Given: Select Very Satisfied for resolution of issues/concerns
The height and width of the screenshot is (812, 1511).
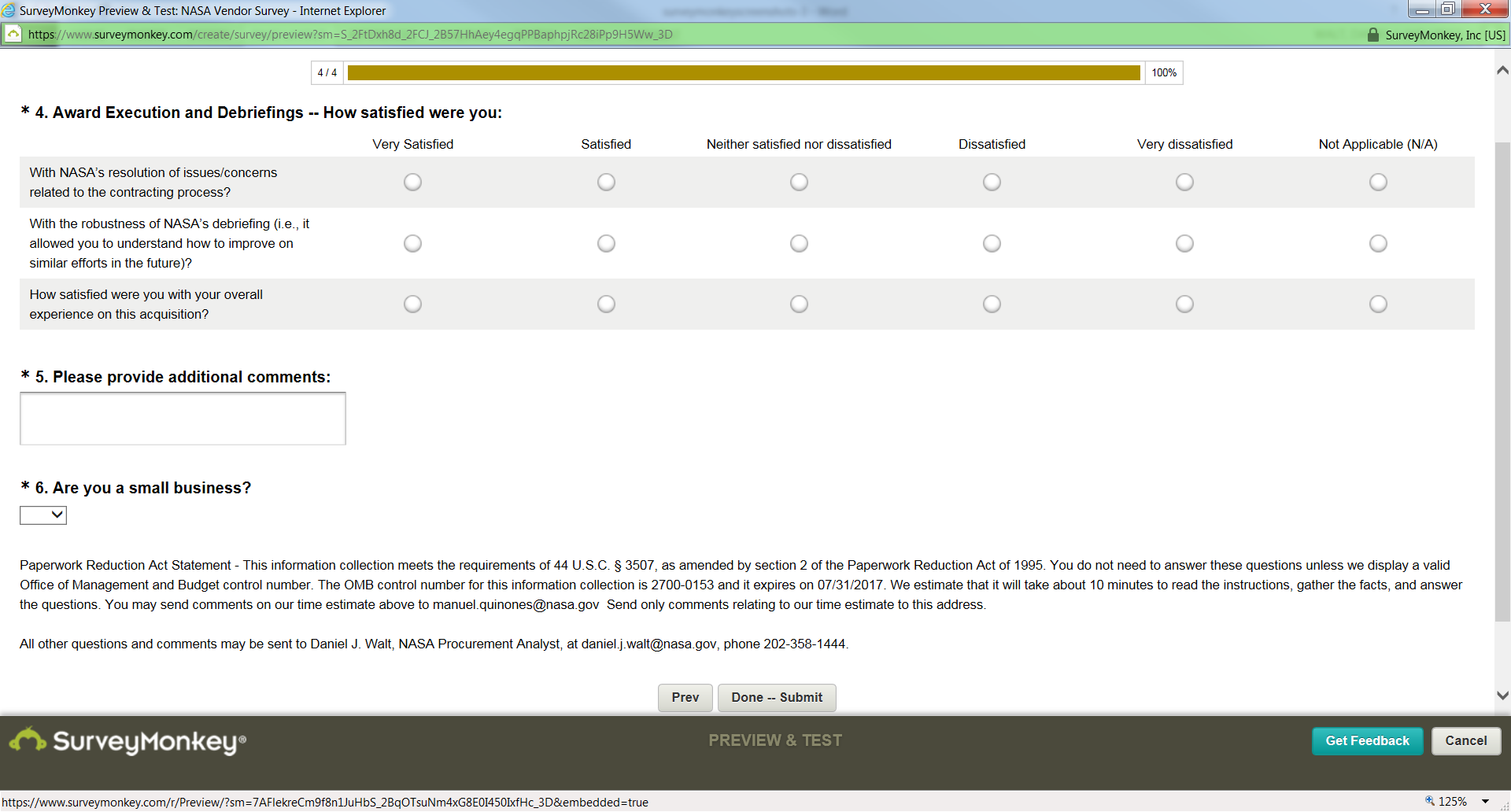Looking at the screenshot, I should (x=412, y=182).
